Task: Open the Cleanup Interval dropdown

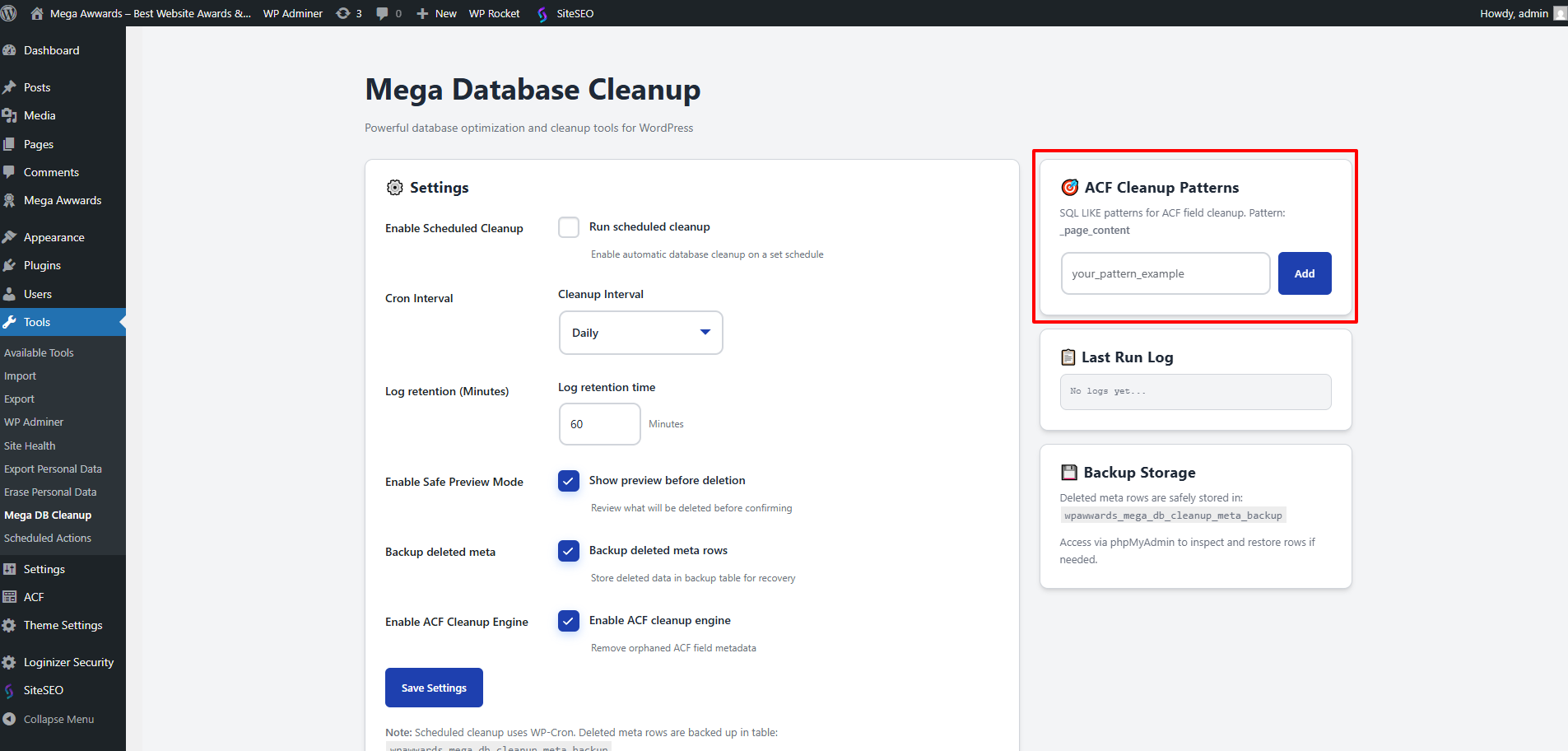Action: click(x=640, y=333)
